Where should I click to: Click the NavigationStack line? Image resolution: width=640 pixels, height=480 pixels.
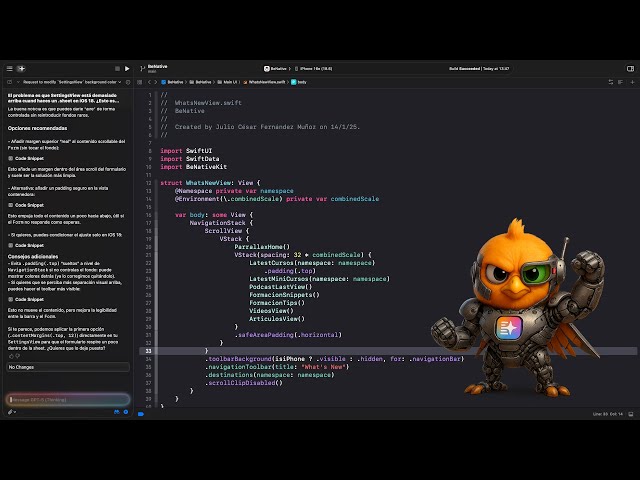[x=221, y=223]
